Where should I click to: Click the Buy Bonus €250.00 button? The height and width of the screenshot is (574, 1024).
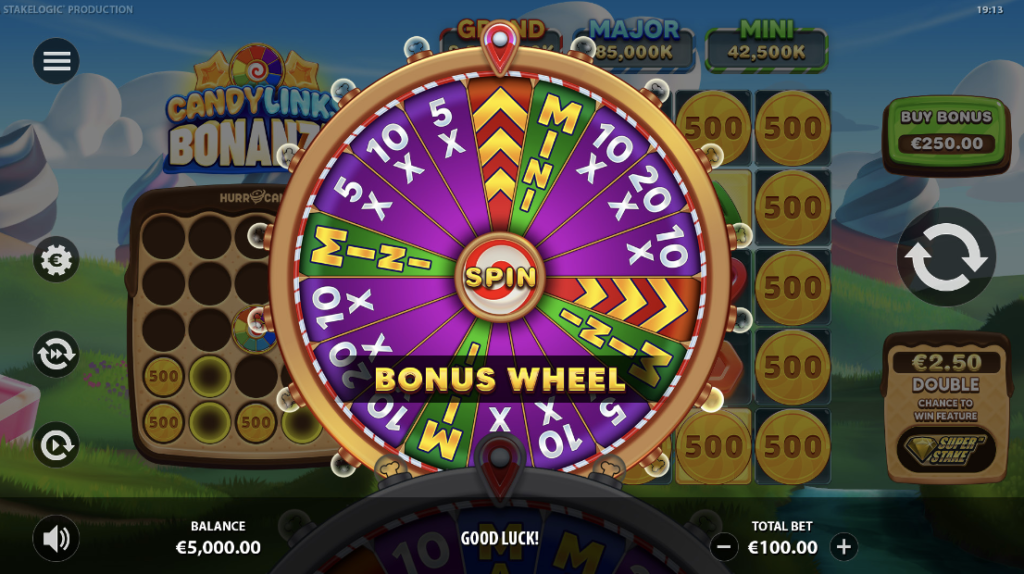[946, 135]
